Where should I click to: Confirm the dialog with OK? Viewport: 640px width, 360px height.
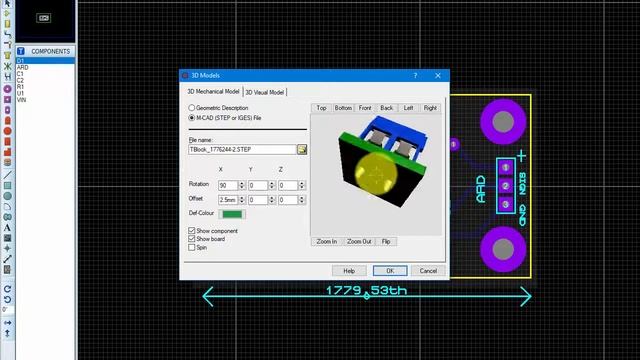click(x=390, y=271)
